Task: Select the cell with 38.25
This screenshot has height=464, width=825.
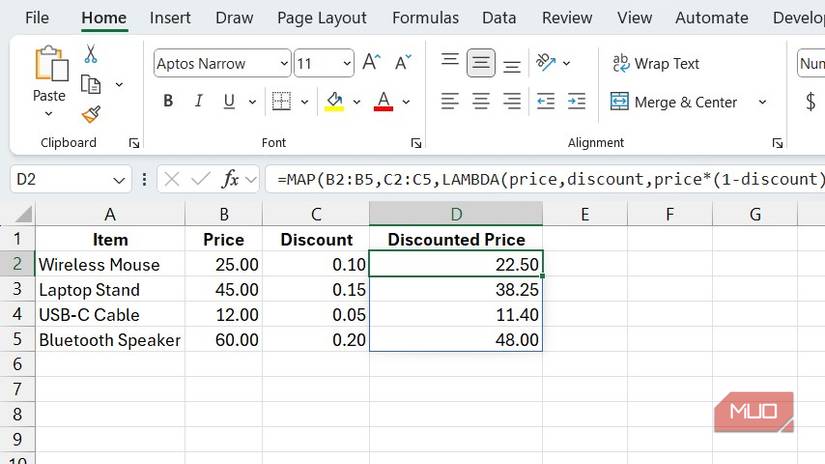Action: (x=456, y=289)
